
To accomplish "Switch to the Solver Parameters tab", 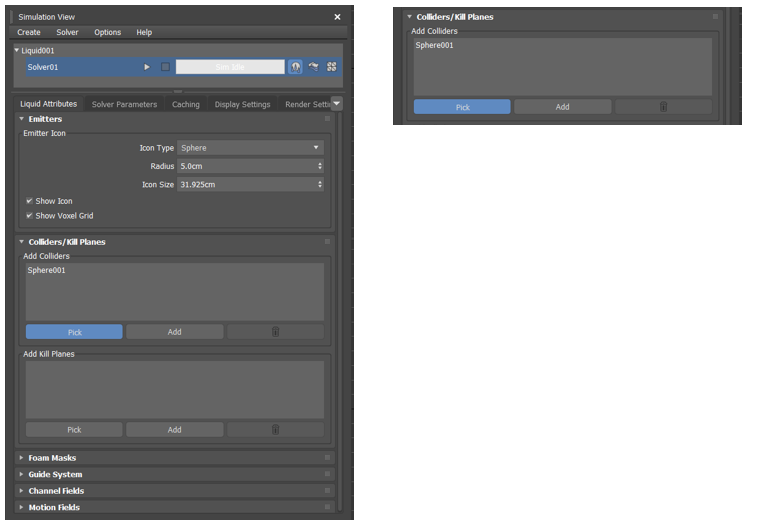I will (124, 105).
